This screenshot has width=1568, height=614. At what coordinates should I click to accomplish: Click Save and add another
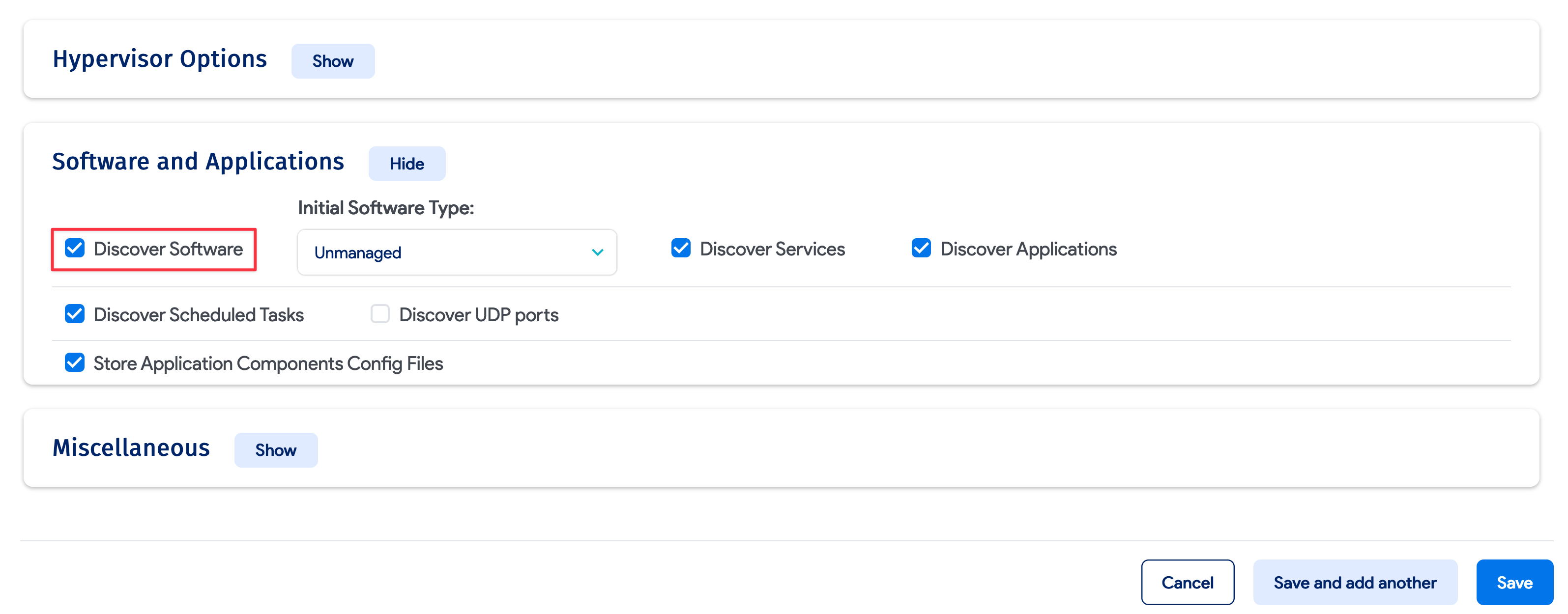[x=1355, y=582]
